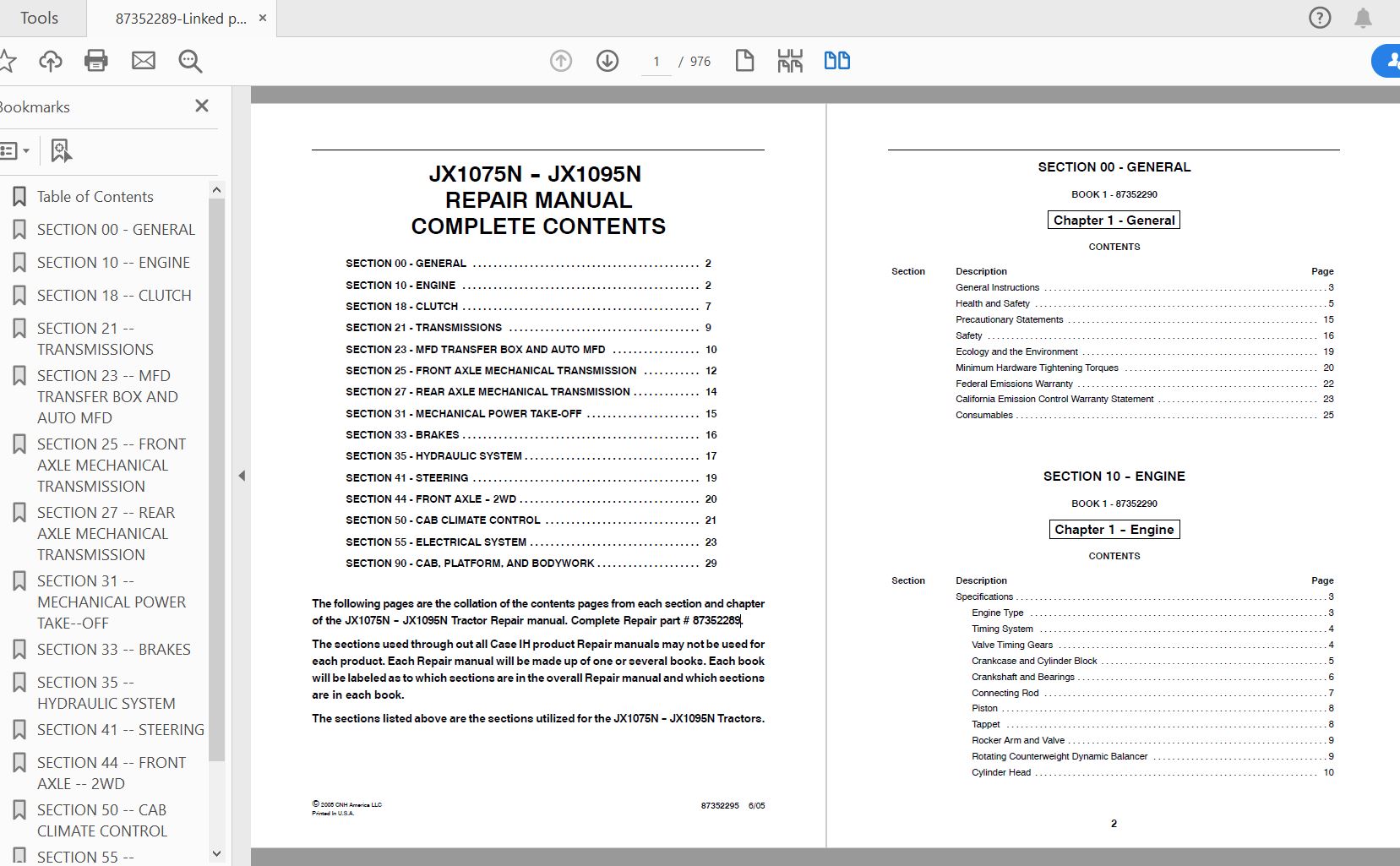Open the SECTION 21 -- TRANSMISSIONS bookmark
The width and height of the screenshot is (1400, 866).
click(x=95, y=339)
